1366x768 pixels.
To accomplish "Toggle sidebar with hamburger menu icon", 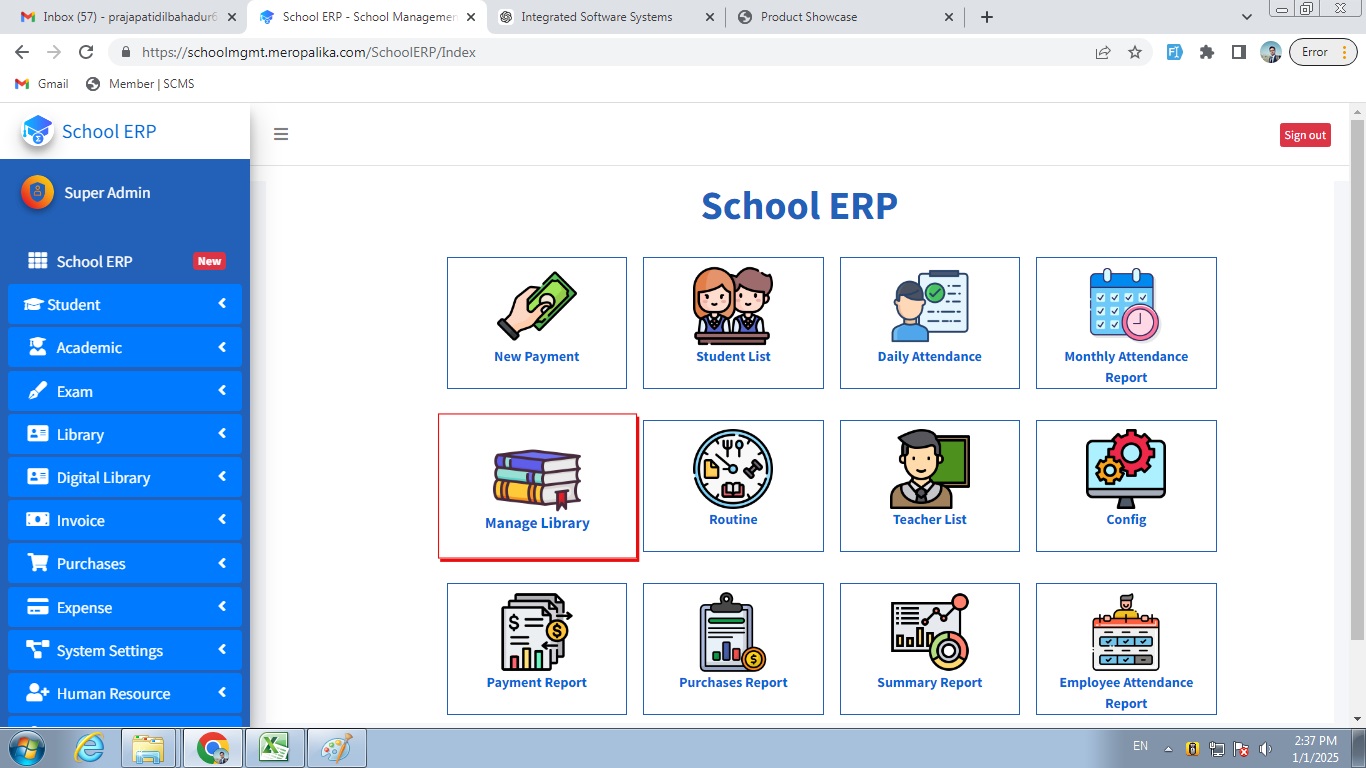I will (x=281, y=134).
